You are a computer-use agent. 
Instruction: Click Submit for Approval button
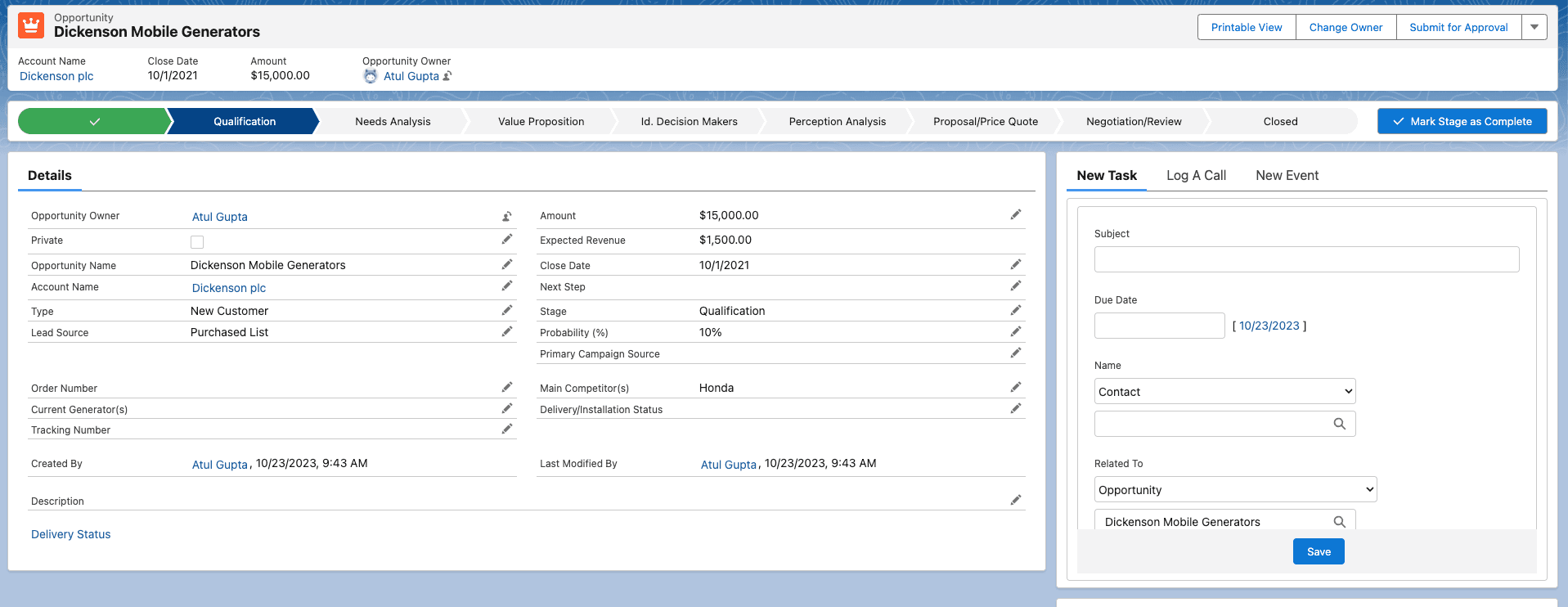coord(1459,27)
